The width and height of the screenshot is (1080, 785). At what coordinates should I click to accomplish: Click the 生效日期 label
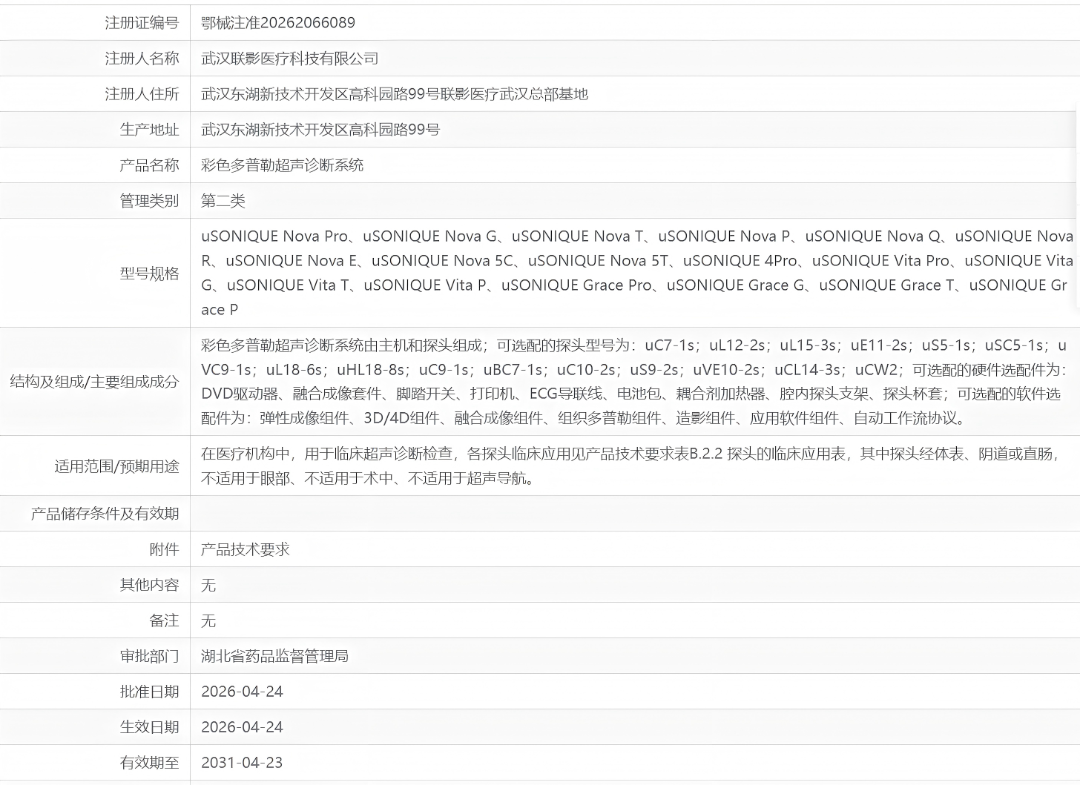(149, 727)
